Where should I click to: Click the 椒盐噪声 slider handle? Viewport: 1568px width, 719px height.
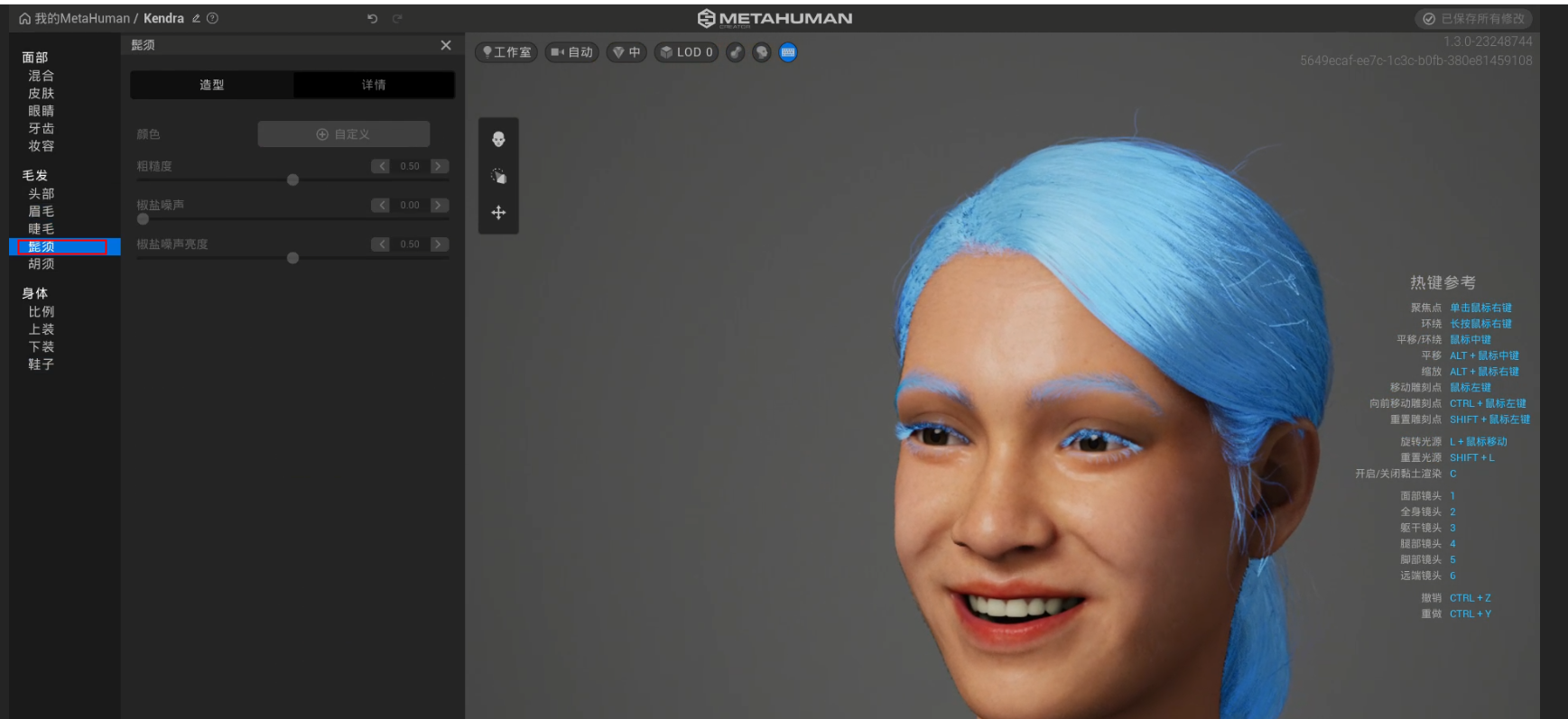click(143, 219)
